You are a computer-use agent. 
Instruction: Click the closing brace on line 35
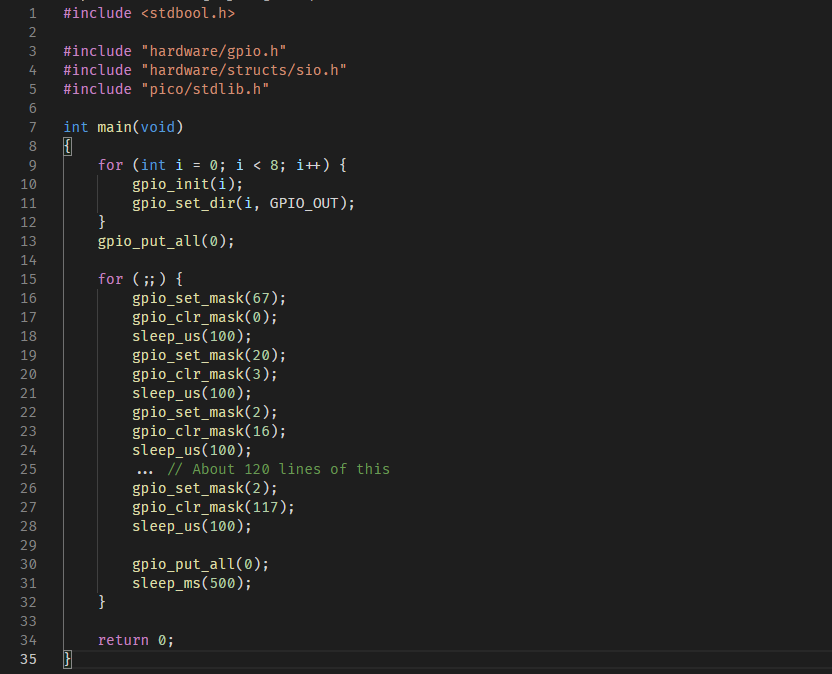tap(67, 660)
